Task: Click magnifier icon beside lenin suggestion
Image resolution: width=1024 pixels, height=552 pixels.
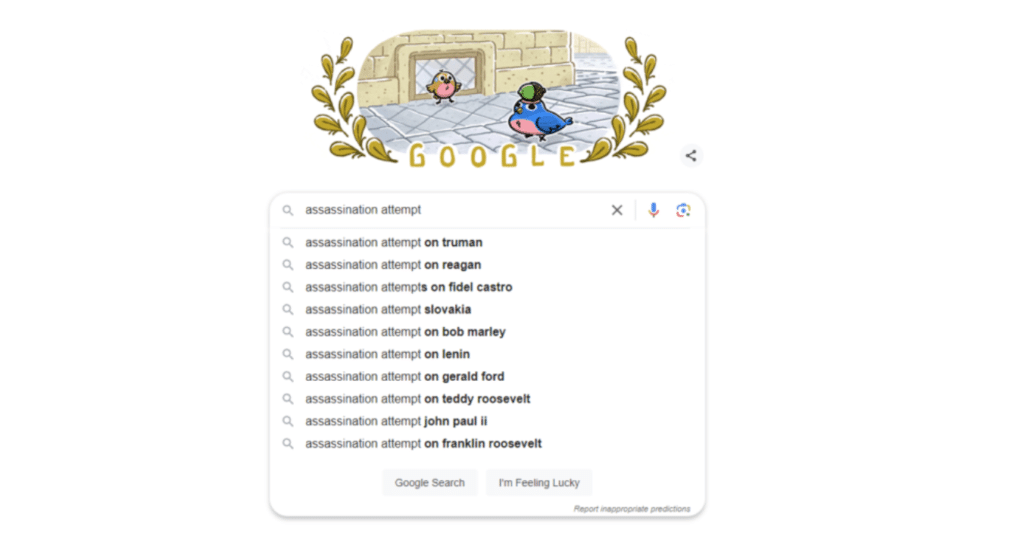Action: (x=288, y=354)
